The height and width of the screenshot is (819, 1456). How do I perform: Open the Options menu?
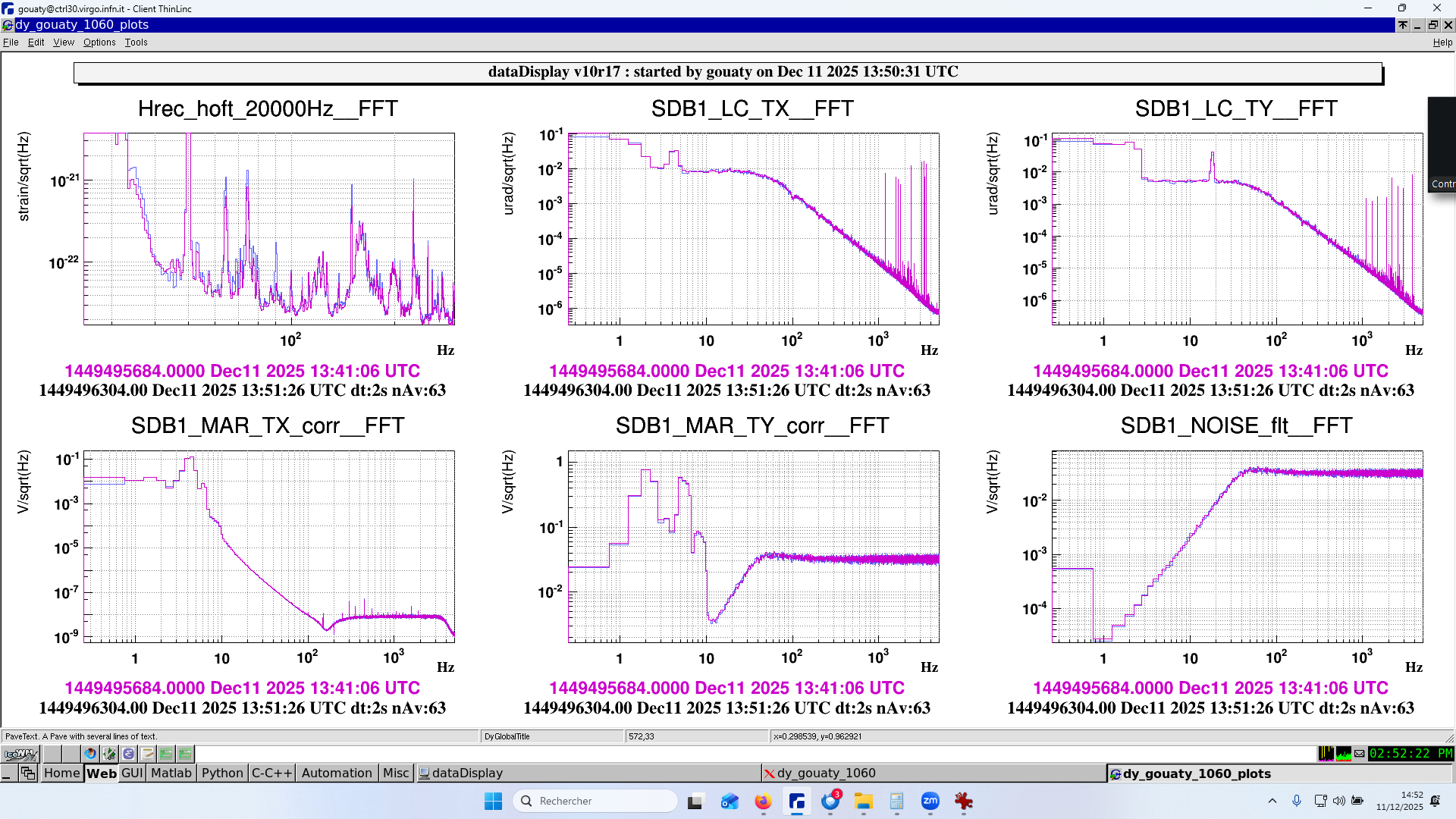99,42
